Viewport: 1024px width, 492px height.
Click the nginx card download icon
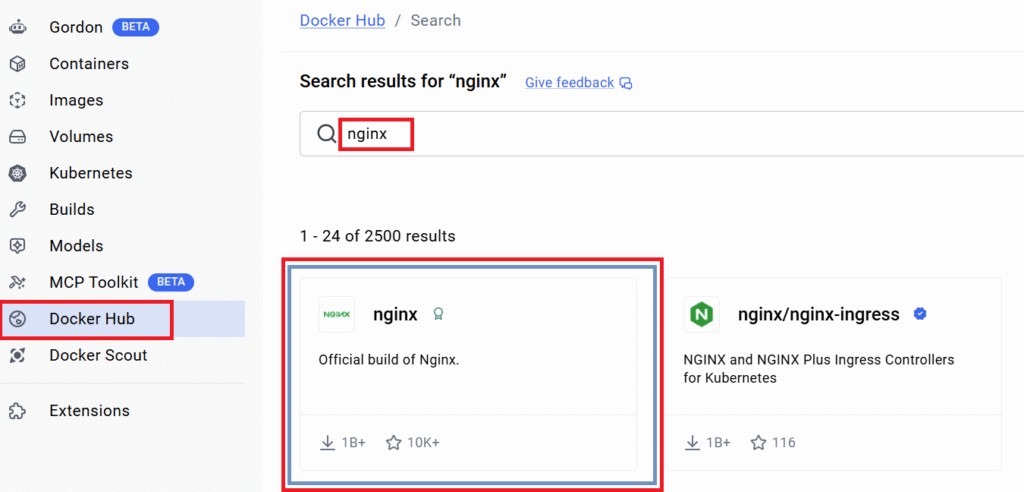[327, 442]
